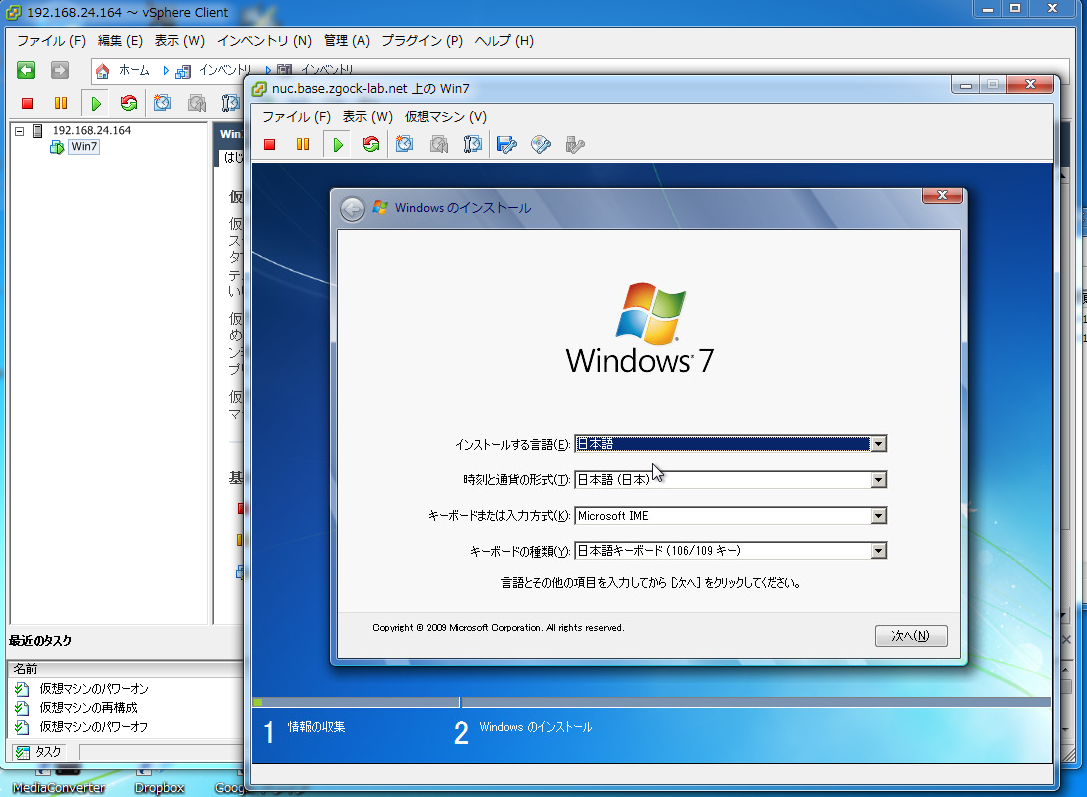Open ファイル (F) menu in Win7 console window
The height and width of the screenshot is (797, 1087).
click(x=296, y=116)
